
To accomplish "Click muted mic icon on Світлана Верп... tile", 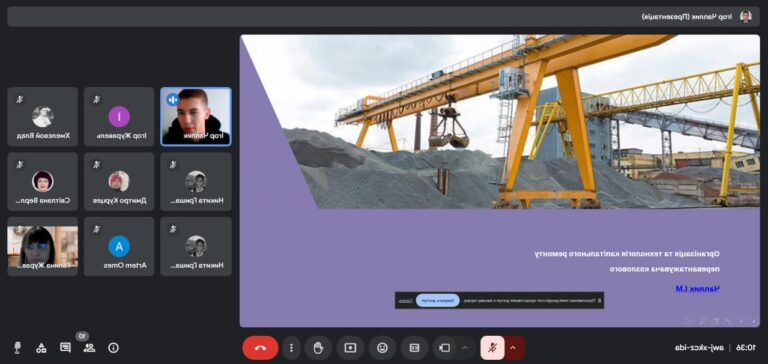I will click(x=20, y=165).
